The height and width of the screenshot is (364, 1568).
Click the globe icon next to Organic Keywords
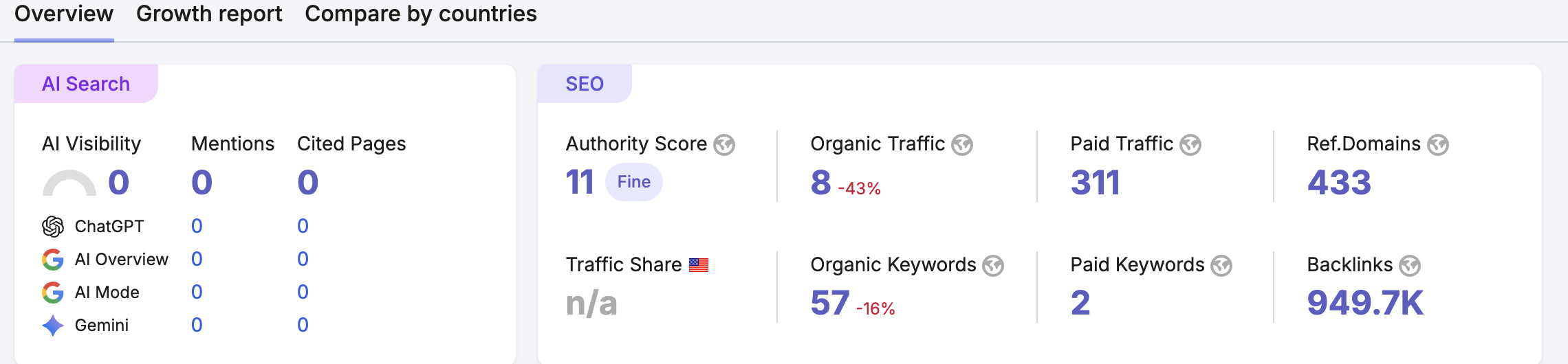993,266
